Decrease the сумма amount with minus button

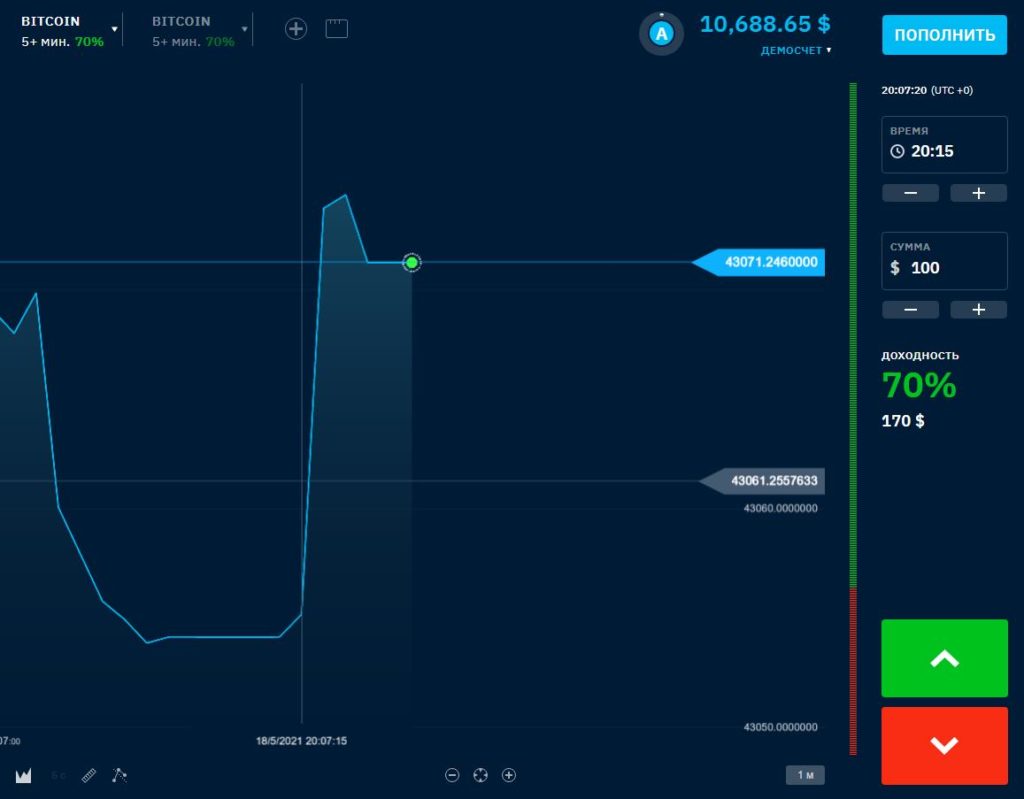pyautogui.click(x=910, y=310)
